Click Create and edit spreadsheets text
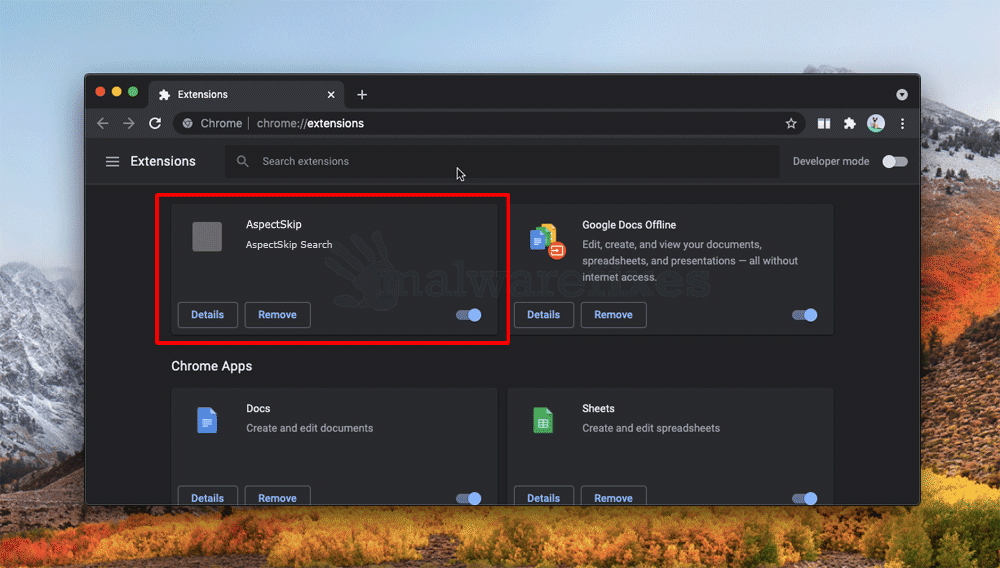1000x568 pixels. click(651, 428)
